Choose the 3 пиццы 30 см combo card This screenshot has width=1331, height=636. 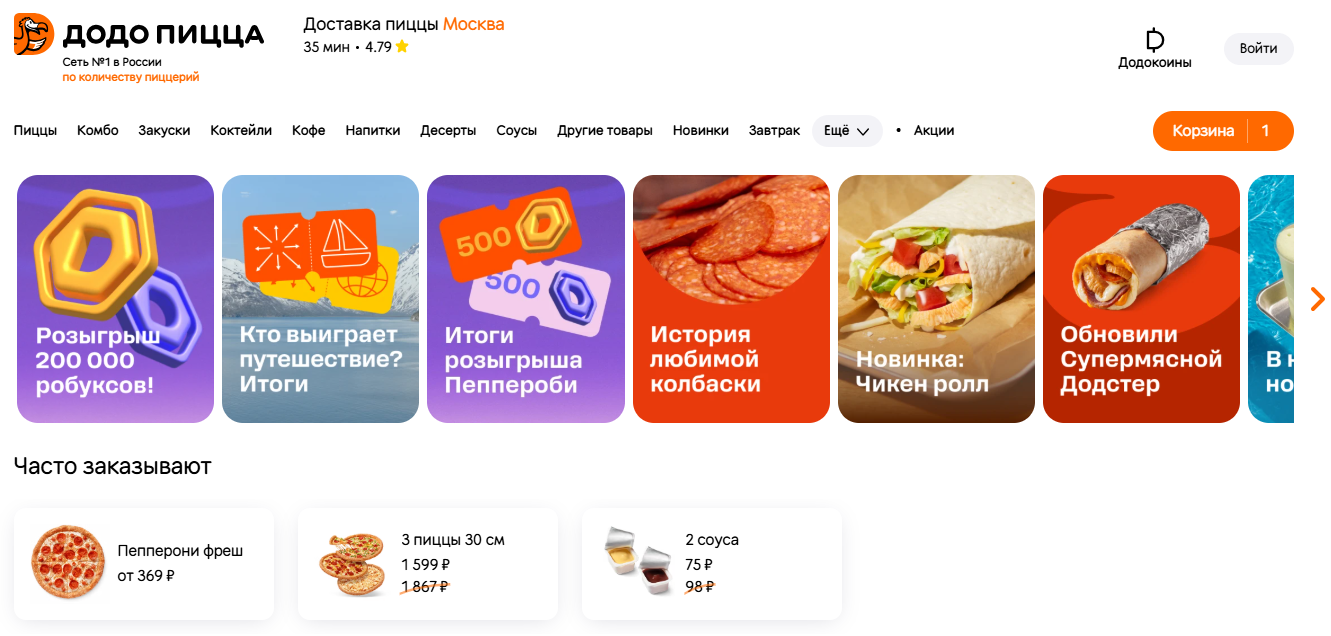428,564
